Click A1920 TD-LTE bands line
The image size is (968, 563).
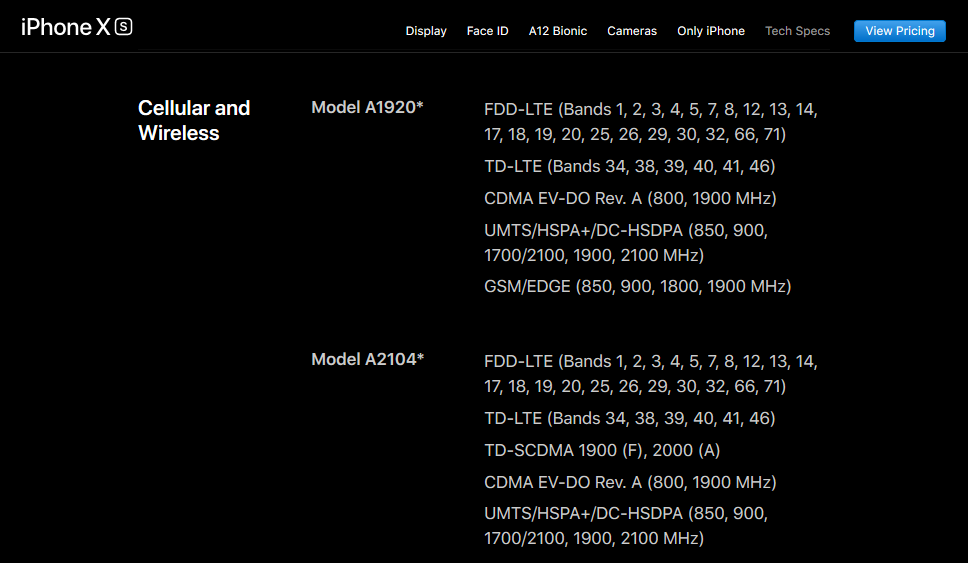(x=630, y=166)
